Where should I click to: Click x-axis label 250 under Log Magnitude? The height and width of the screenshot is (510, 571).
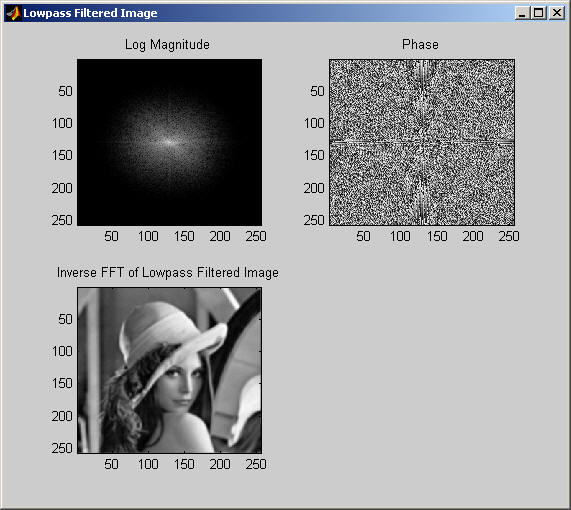pyautogui.click(x=256, y=236)
